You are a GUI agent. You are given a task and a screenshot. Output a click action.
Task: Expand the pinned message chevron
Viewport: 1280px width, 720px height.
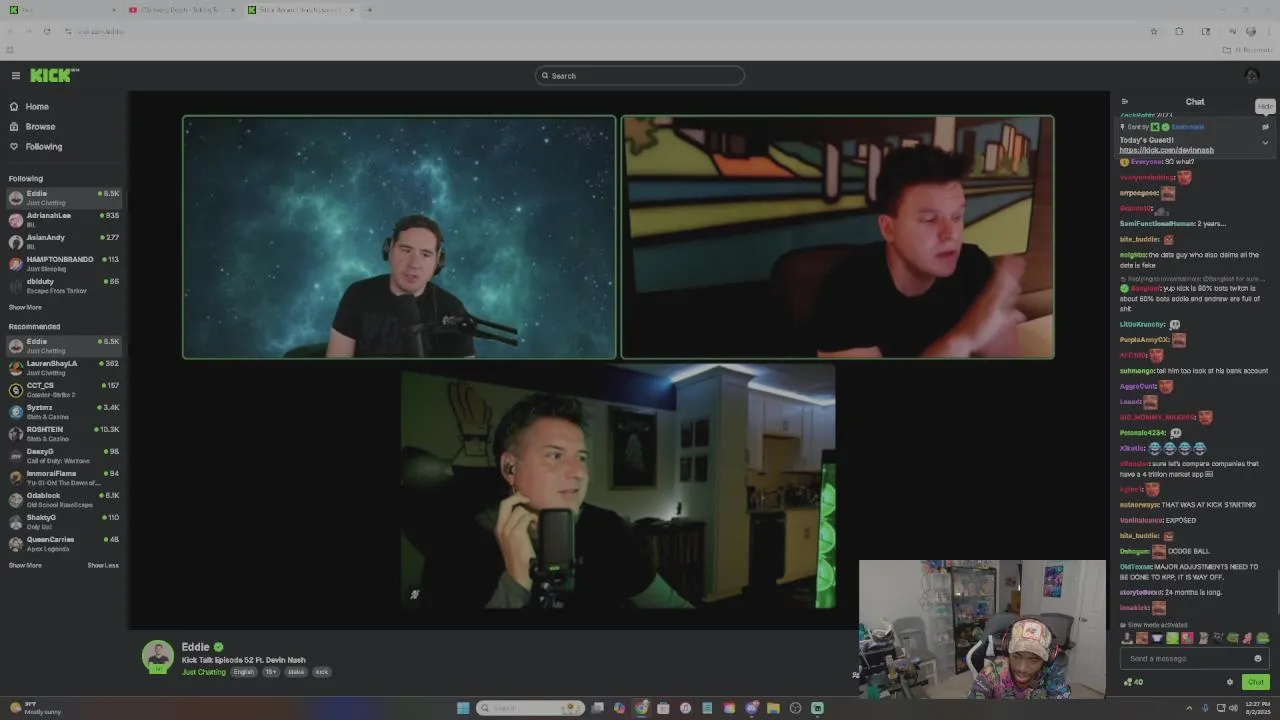(1265, 143)
